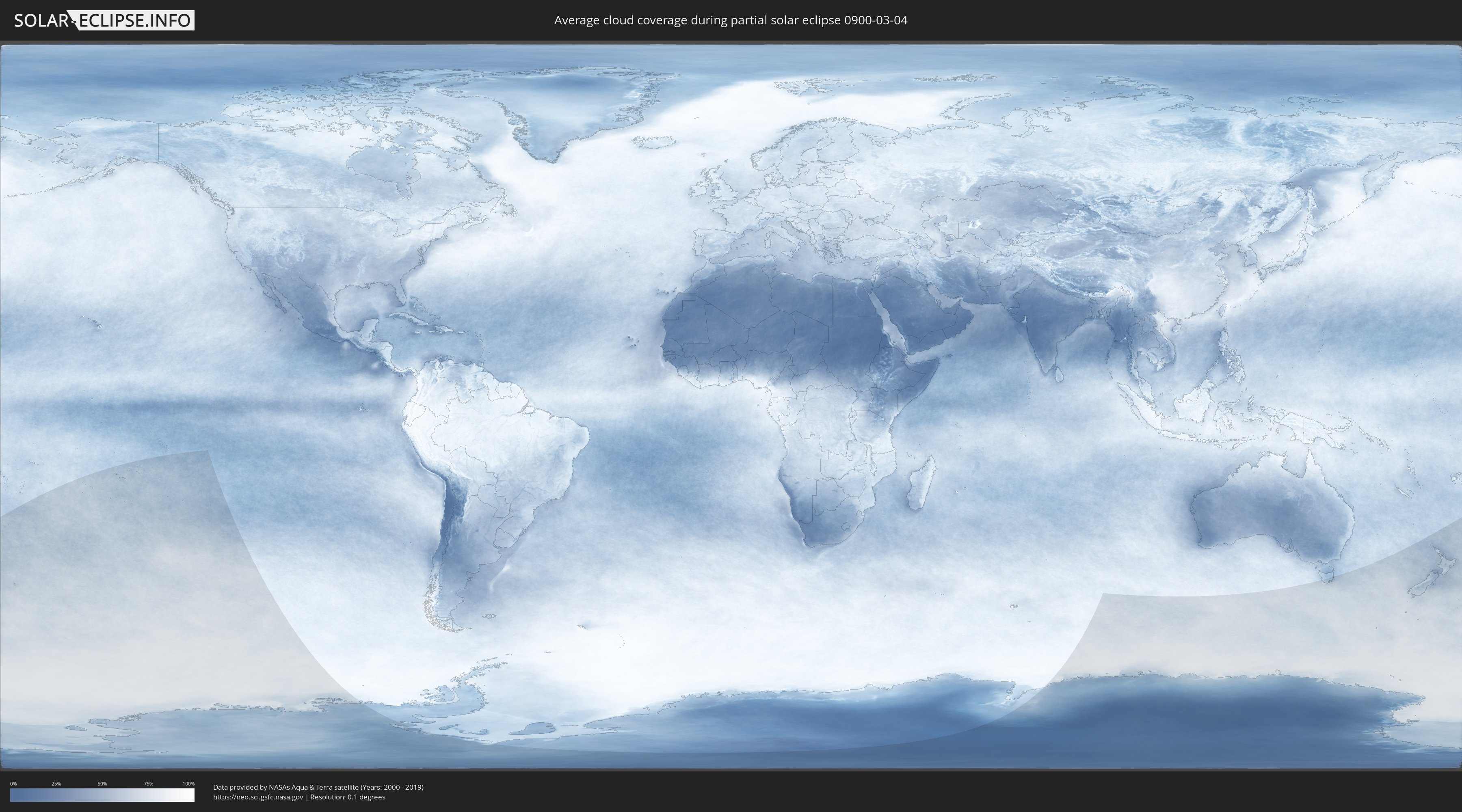Viewport: 1462px width, 812px height.
Task: Click the '75%' legend label
Action: [x=148, y=784]
